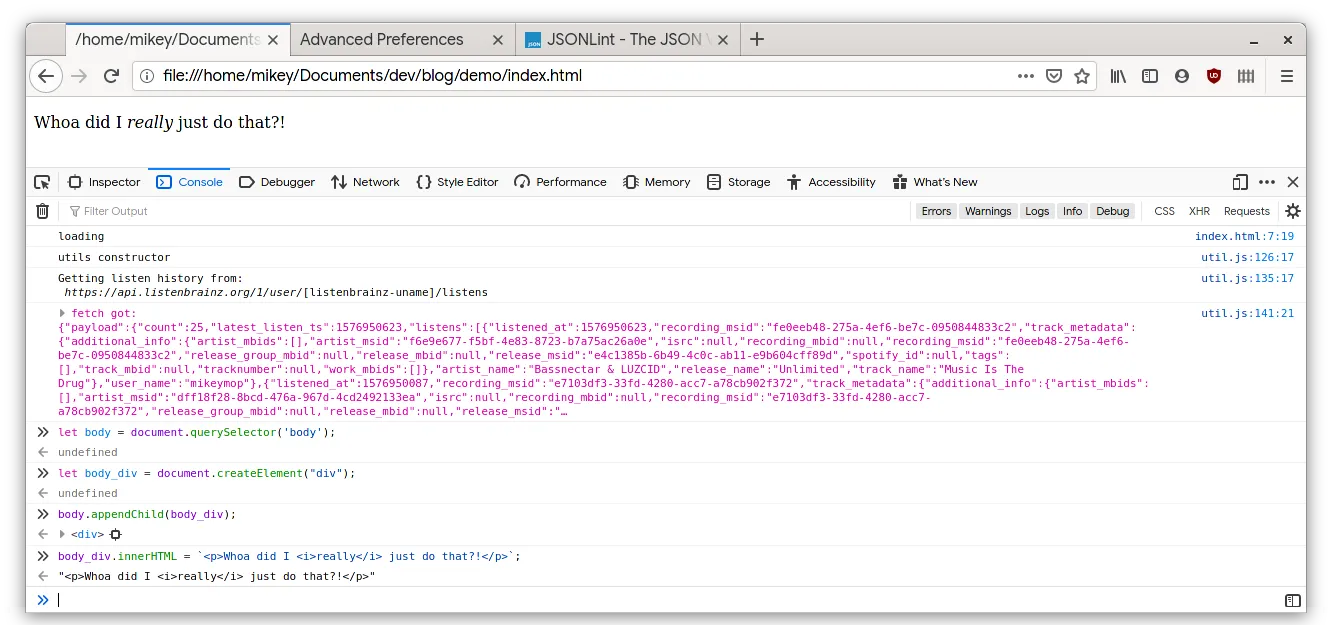Switch to the Style Editor tab
The height and width of the screenshot is (641, 1332).
(x=457, y=182)
